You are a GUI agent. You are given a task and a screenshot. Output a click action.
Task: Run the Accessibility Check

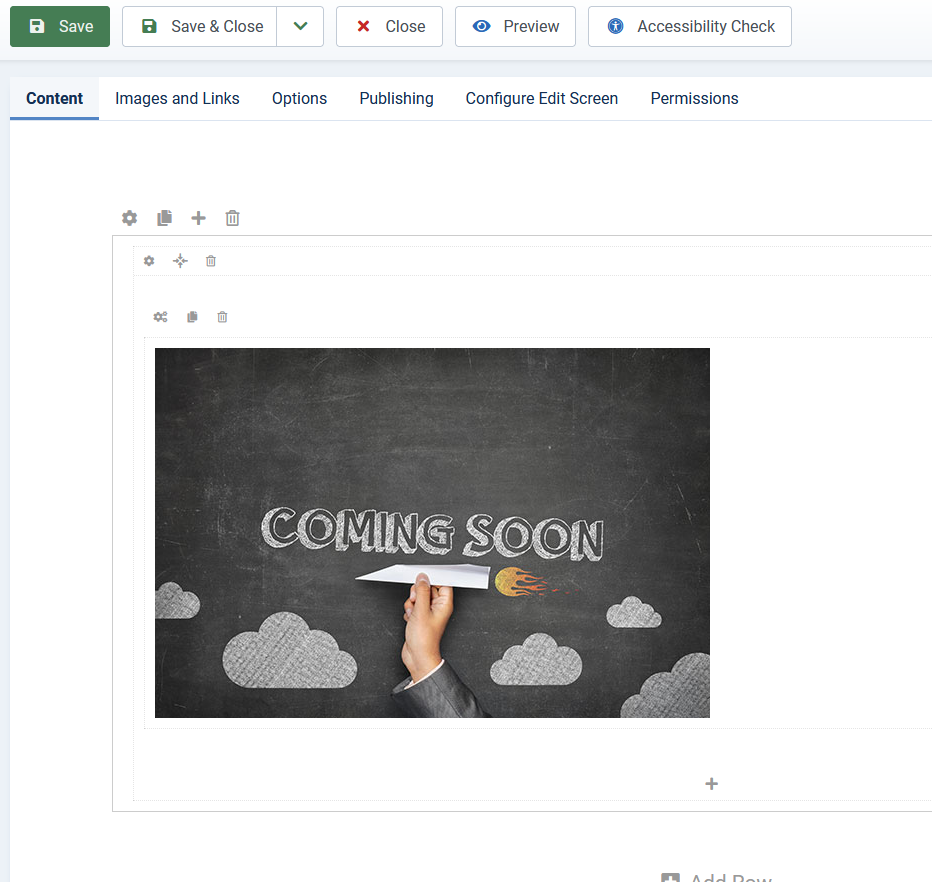689,27
